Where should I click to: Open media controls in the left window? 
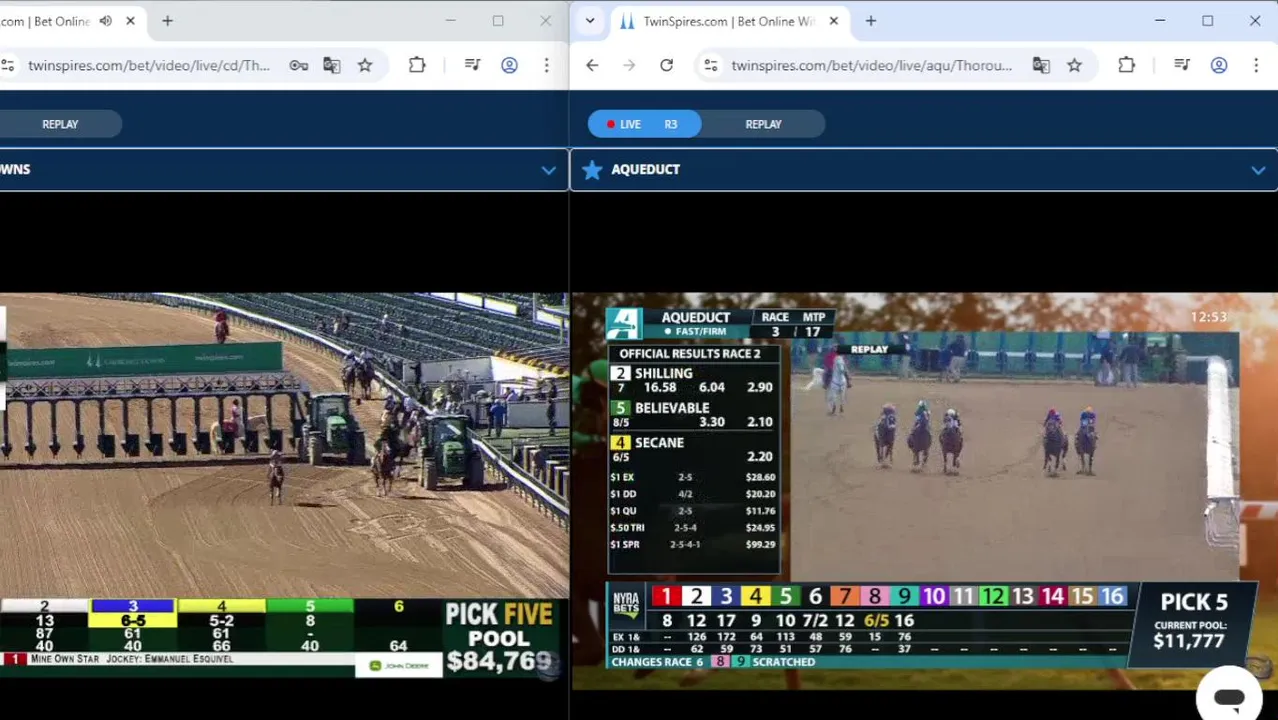473,65
